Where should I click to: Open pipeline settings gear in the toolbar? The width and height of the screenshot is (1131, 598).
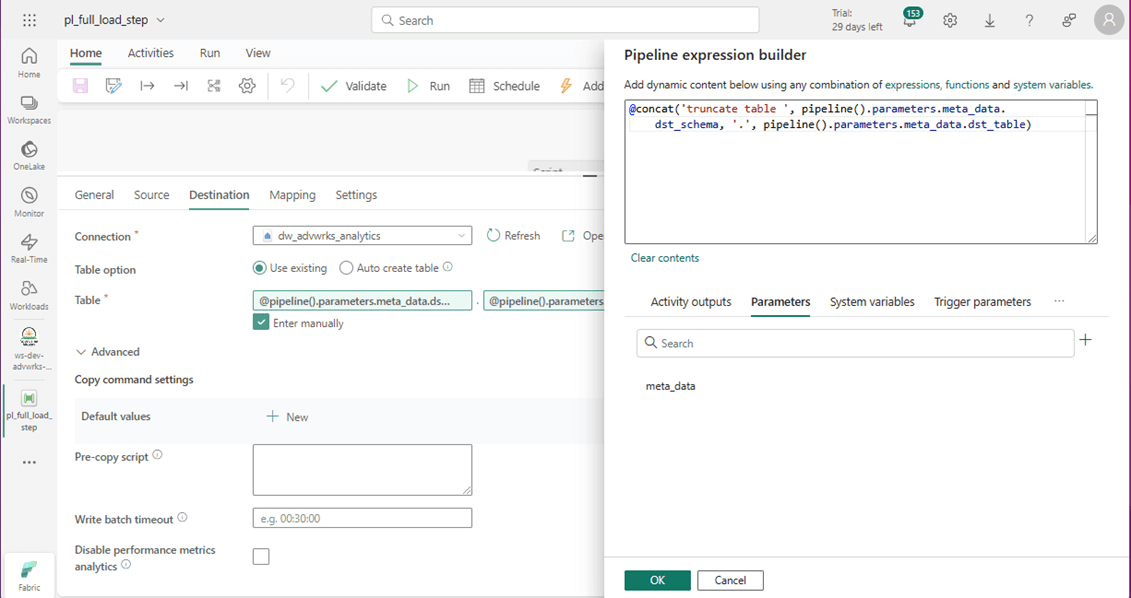pos(247,86)
